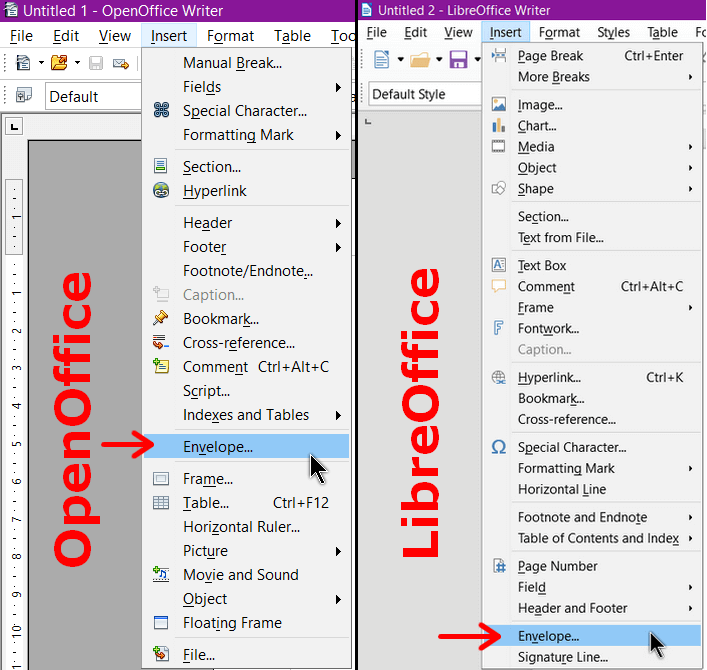Click Cross-reference icon in OpenOffice menu

tap(161, 342)
